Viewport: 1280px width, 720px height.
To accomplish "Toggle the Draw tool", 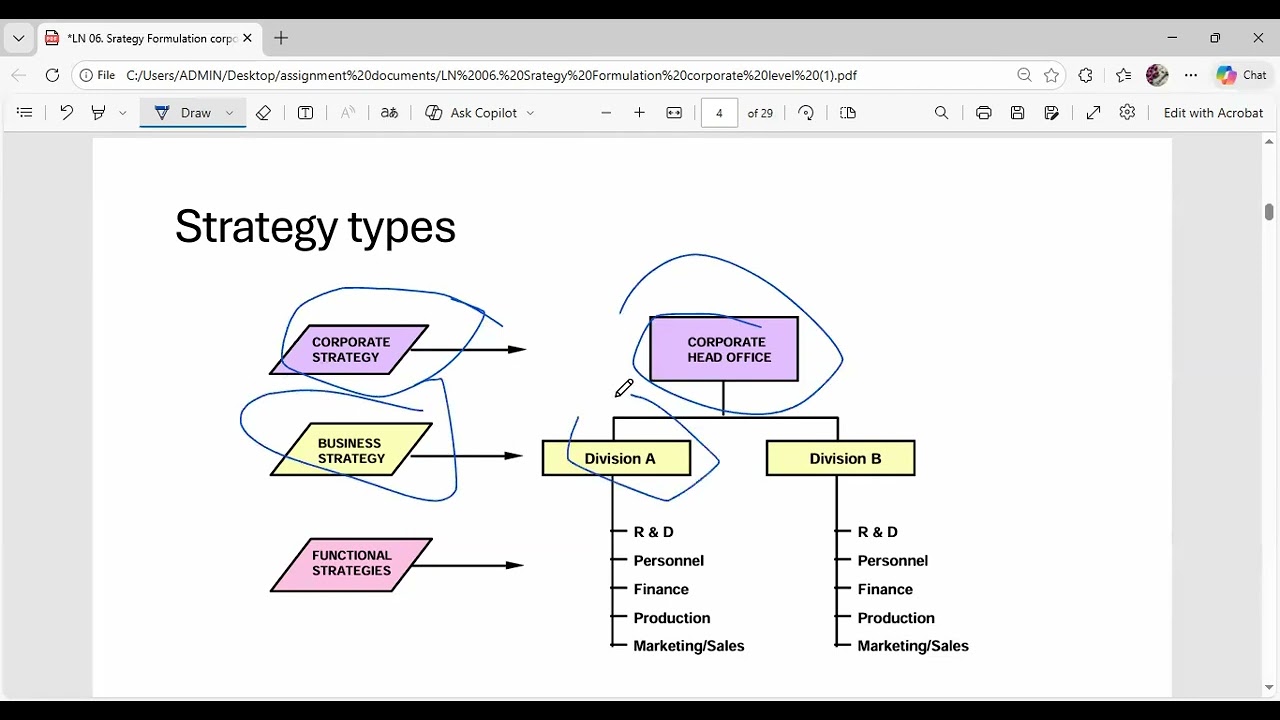I will pyautogui.click(x=183, y=113).
